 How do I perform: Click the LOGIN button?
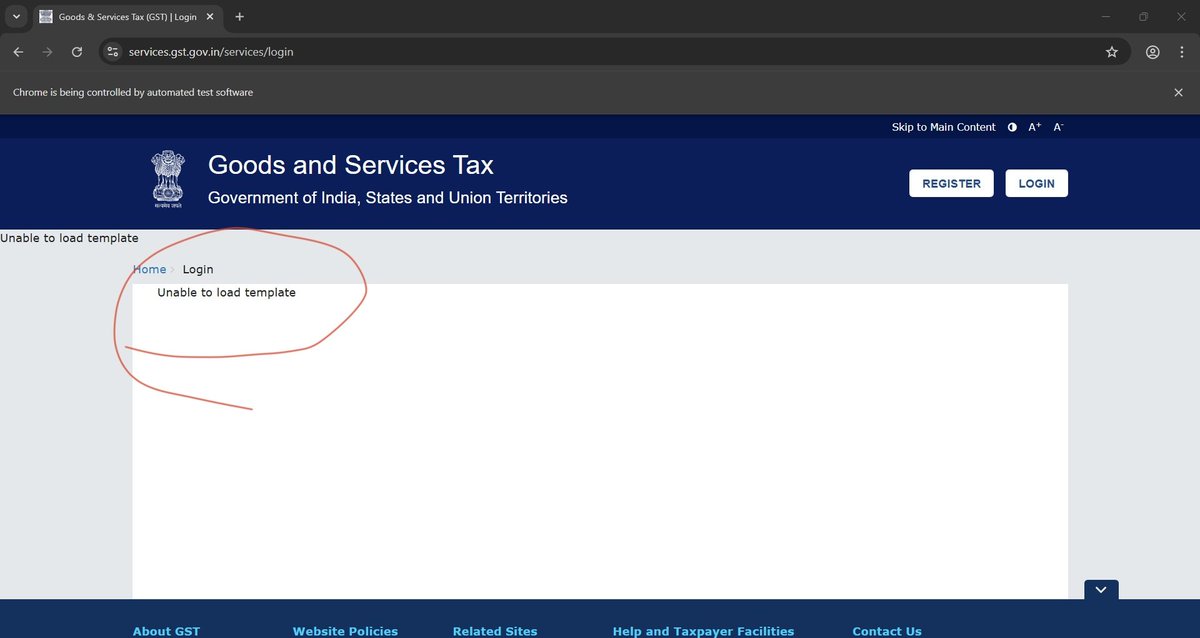(x=1036, y=183)
